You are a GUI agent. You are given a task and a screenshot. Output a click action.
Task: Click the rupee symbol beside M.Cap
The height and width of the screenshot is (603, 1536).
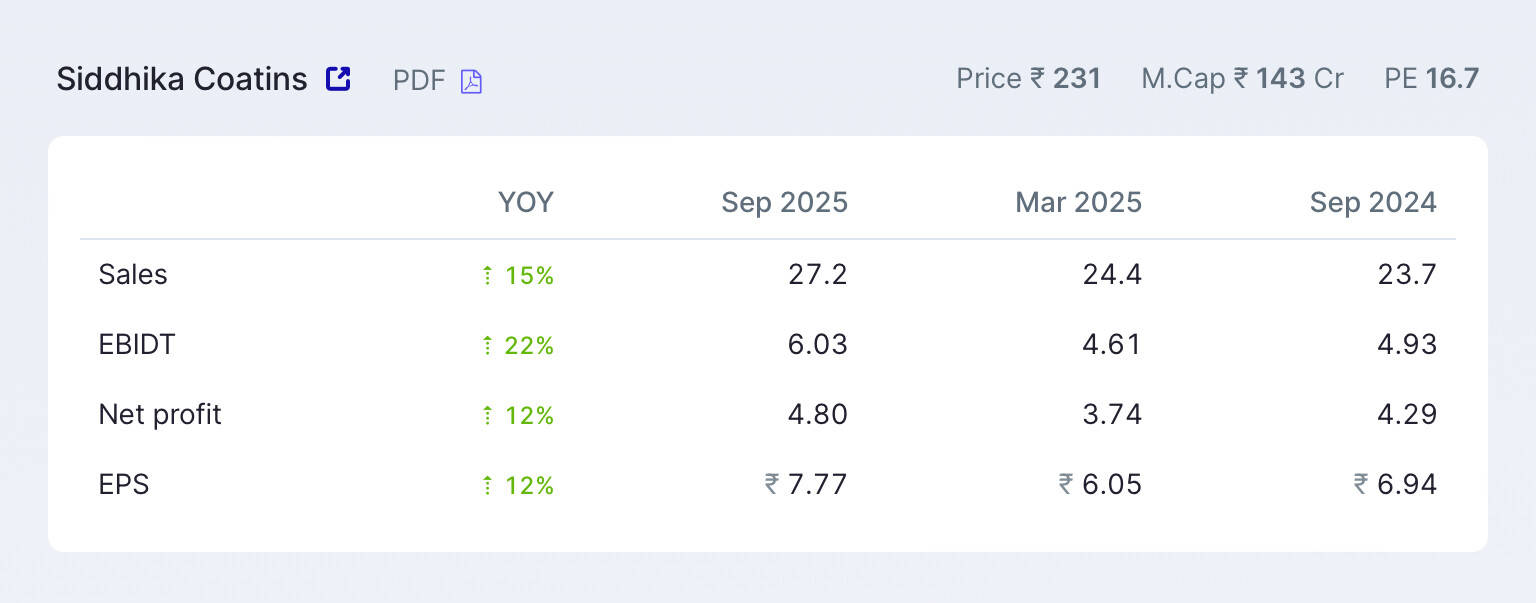[1241, 79]
